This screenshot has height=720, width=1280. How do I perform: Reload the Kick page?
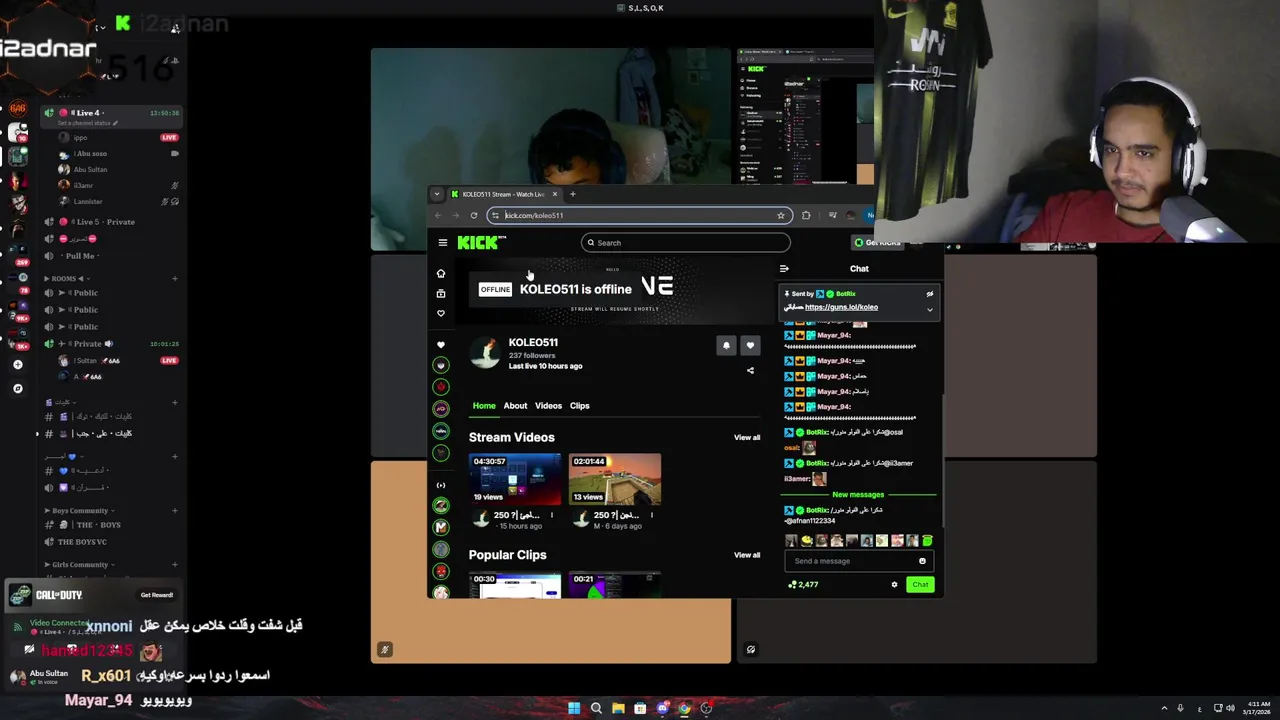coord(474,215)
